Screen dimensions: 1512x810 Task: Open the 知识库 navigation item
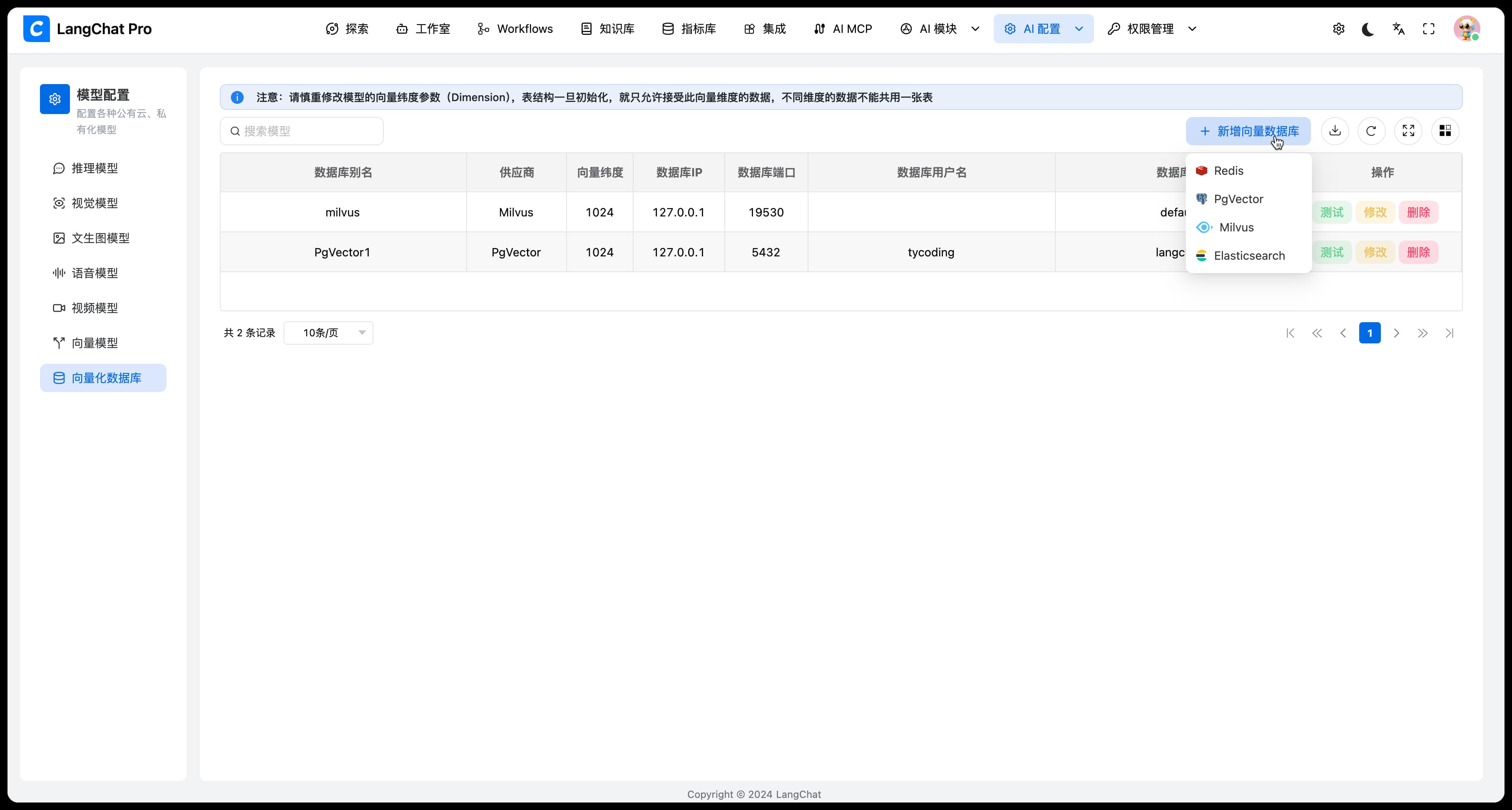pyautogui.click(x=607, y=29)
